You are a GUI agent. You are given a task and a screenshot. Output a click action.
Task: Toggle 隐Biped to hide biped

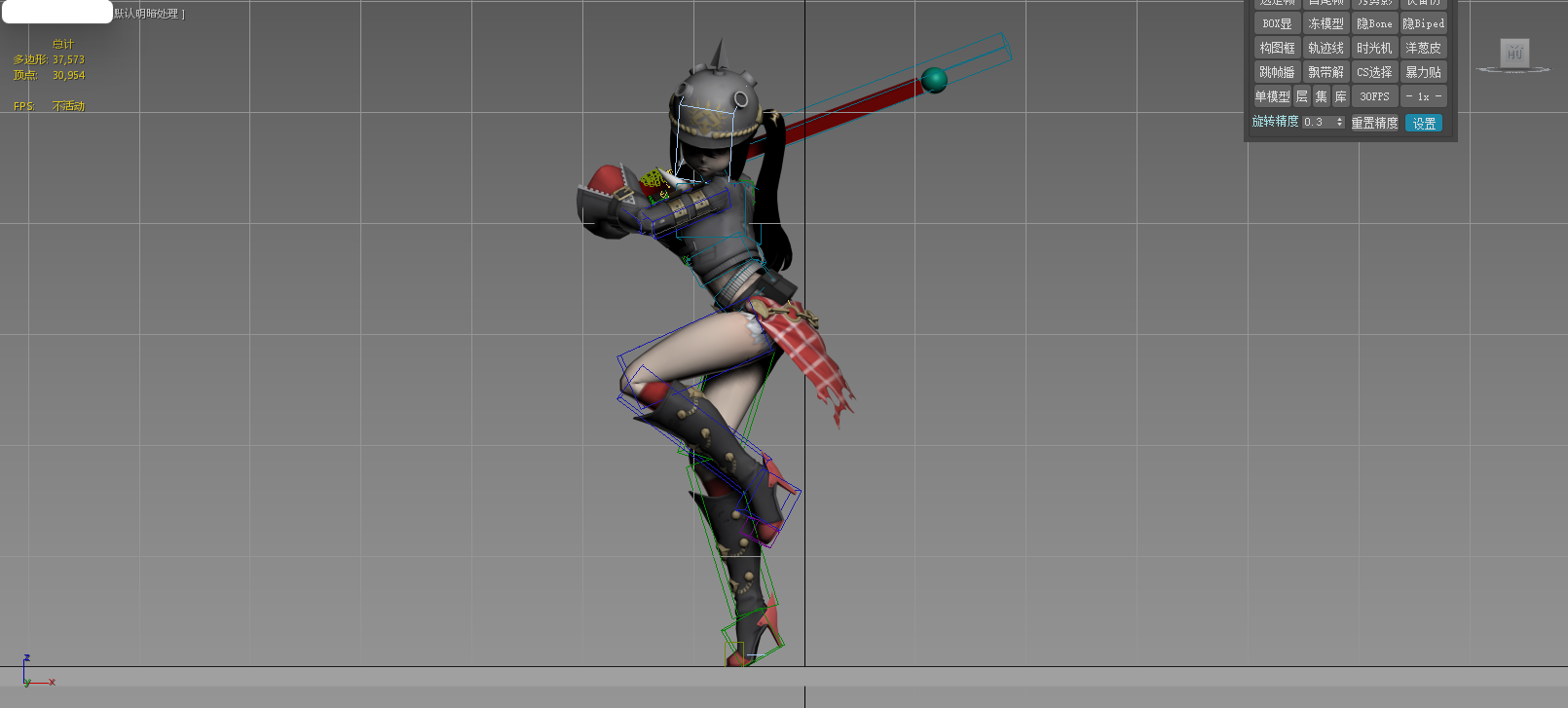point(1423,23)
